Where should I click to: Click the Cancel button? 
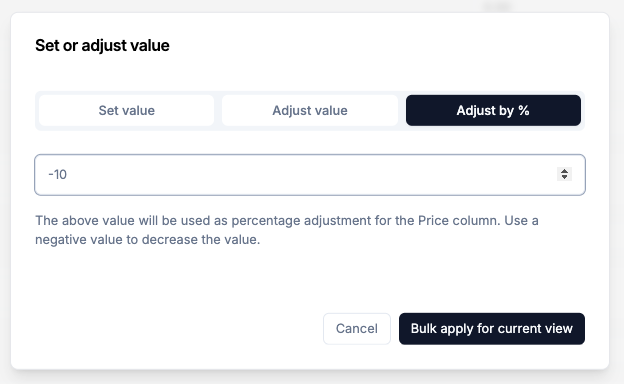point(357,329)
